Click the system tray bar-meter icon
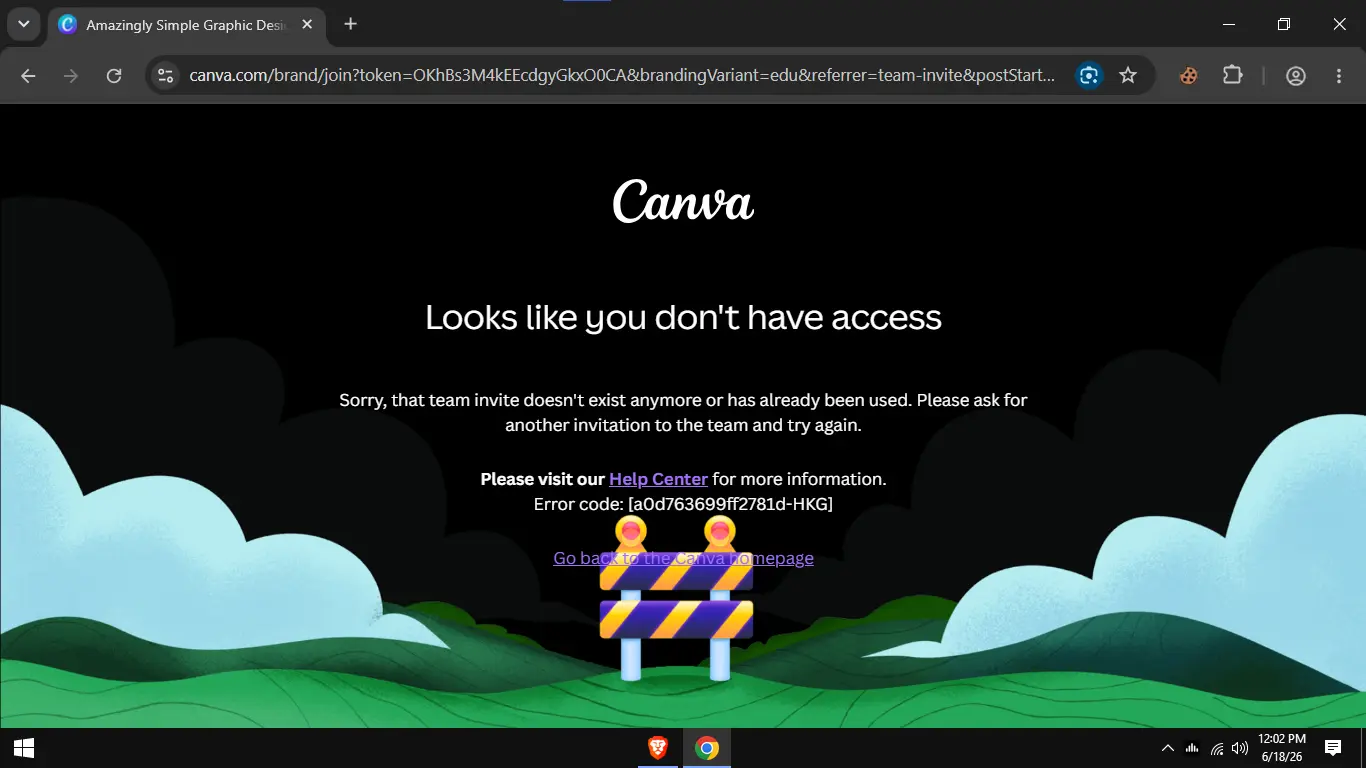This screenshot has width=1366, height=768. [1192, 748]
